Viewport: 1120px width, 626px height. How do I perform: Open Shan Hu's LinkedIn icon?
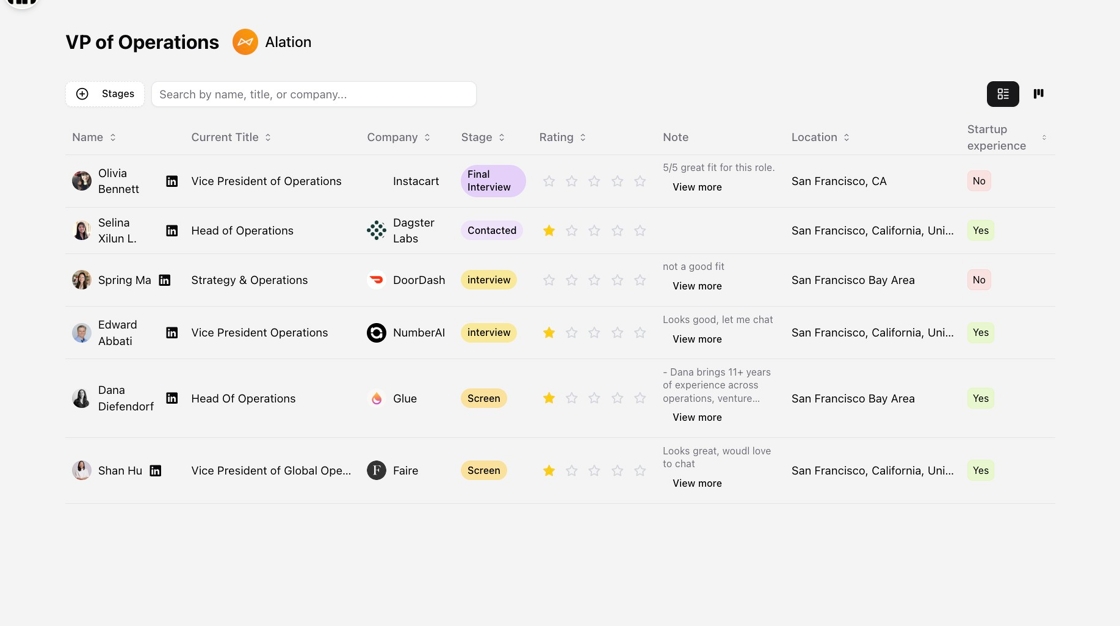click(x=155, y=471)
